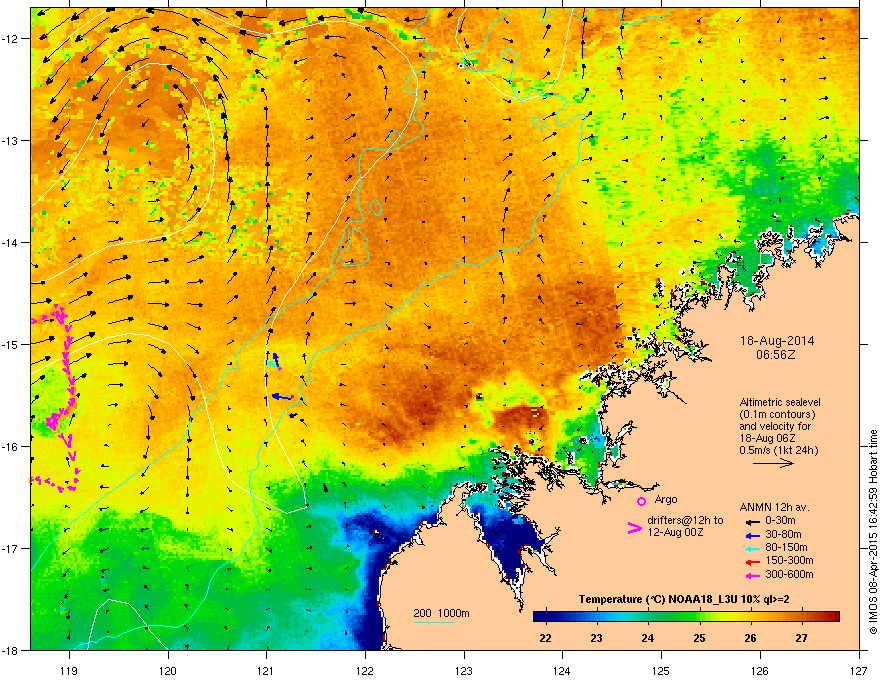Click the latitude axis label -12
This screenshot has height=680, width=880.
coord(11,39)
